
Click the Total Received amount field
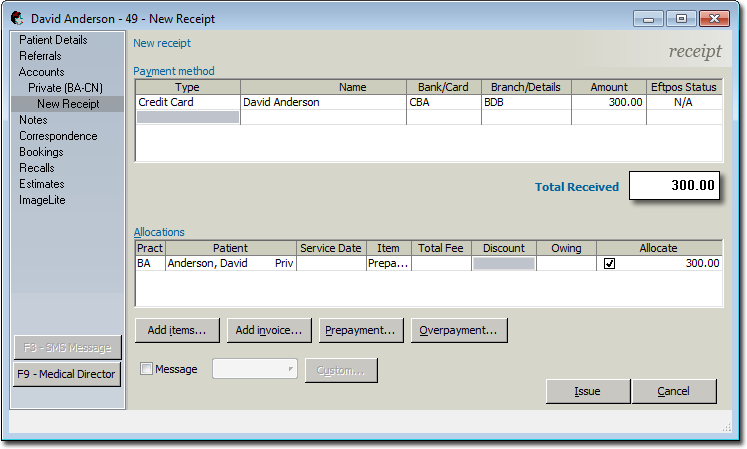tap(674, 186)
